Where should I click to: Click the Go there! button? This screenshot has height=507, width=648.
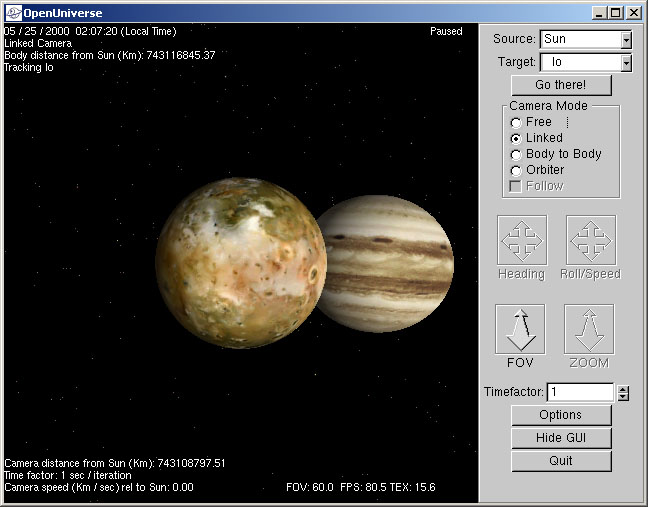(x=561, y=85)
